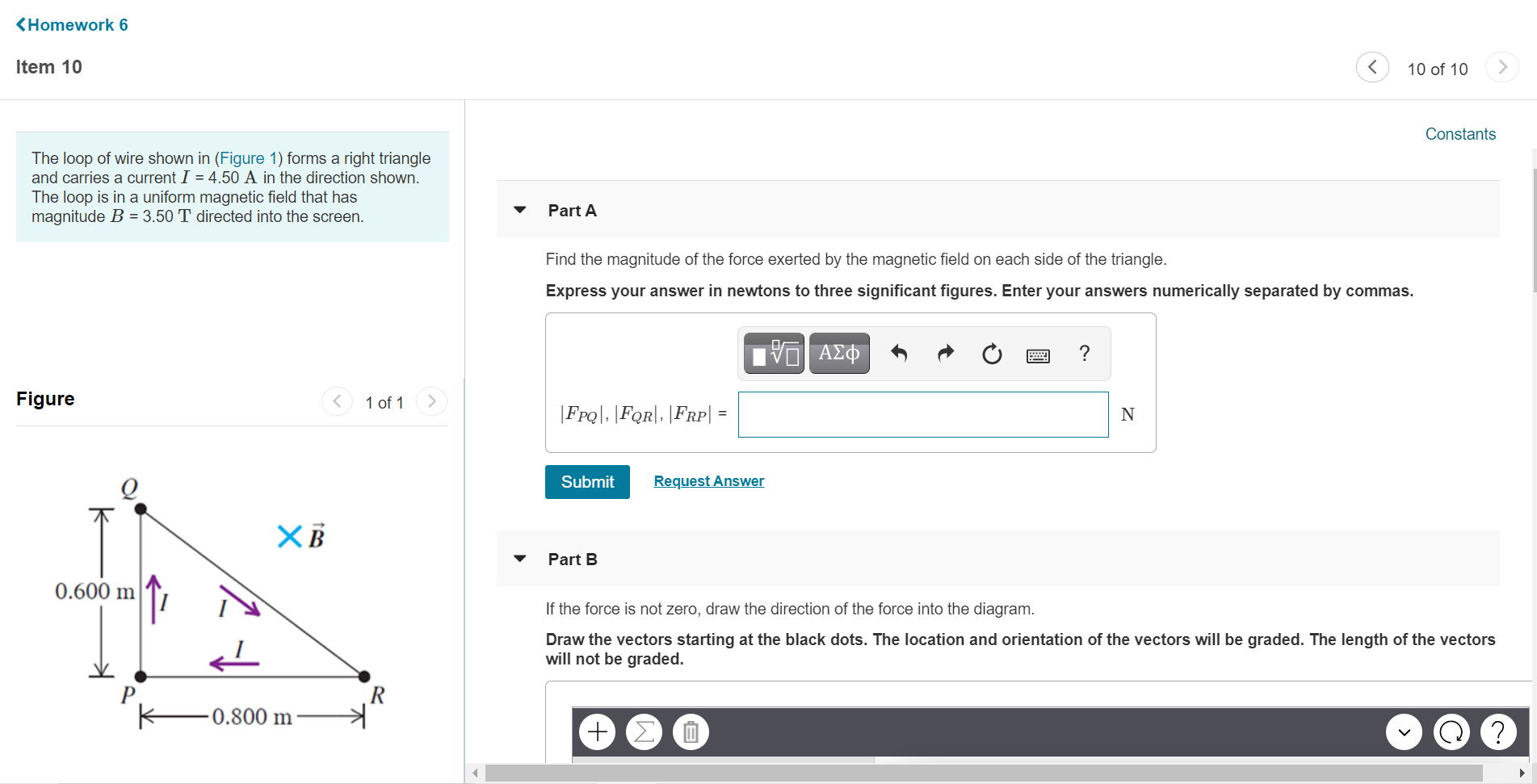Screen dimensions: 1537x784
Task: Collapse the Part A section
Action: pos(519,210)
